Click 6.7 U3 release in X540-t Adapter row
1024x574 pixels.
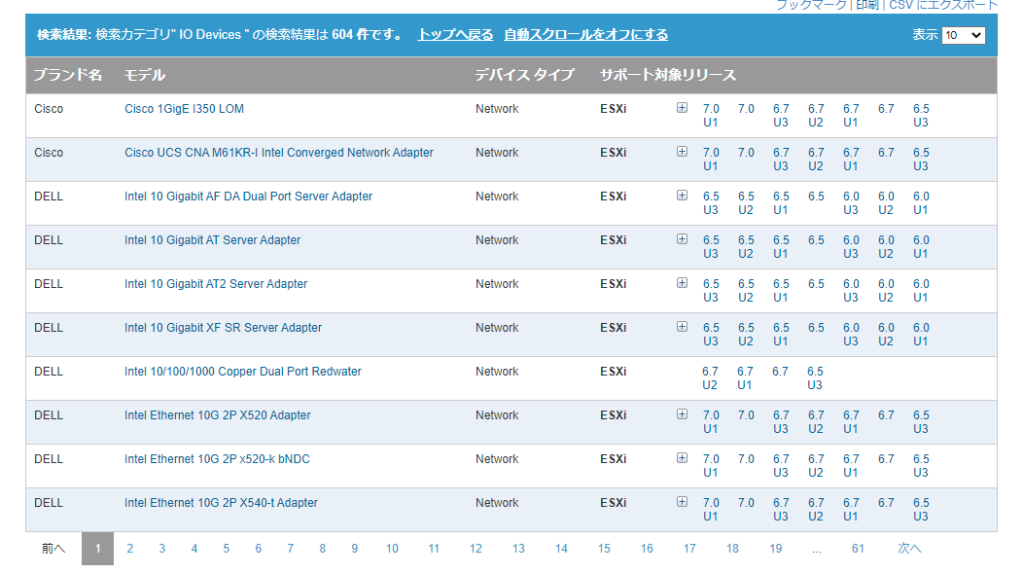pos(781,509)
